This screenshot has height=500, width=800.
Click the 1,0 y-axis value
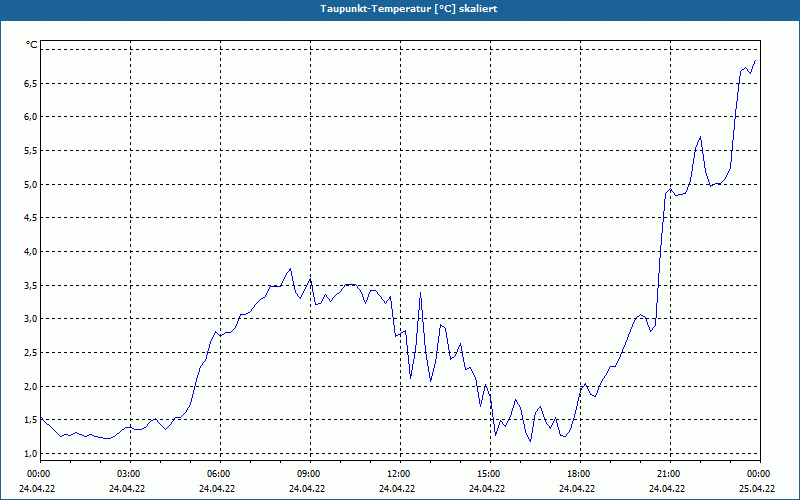tap(31, 454)
